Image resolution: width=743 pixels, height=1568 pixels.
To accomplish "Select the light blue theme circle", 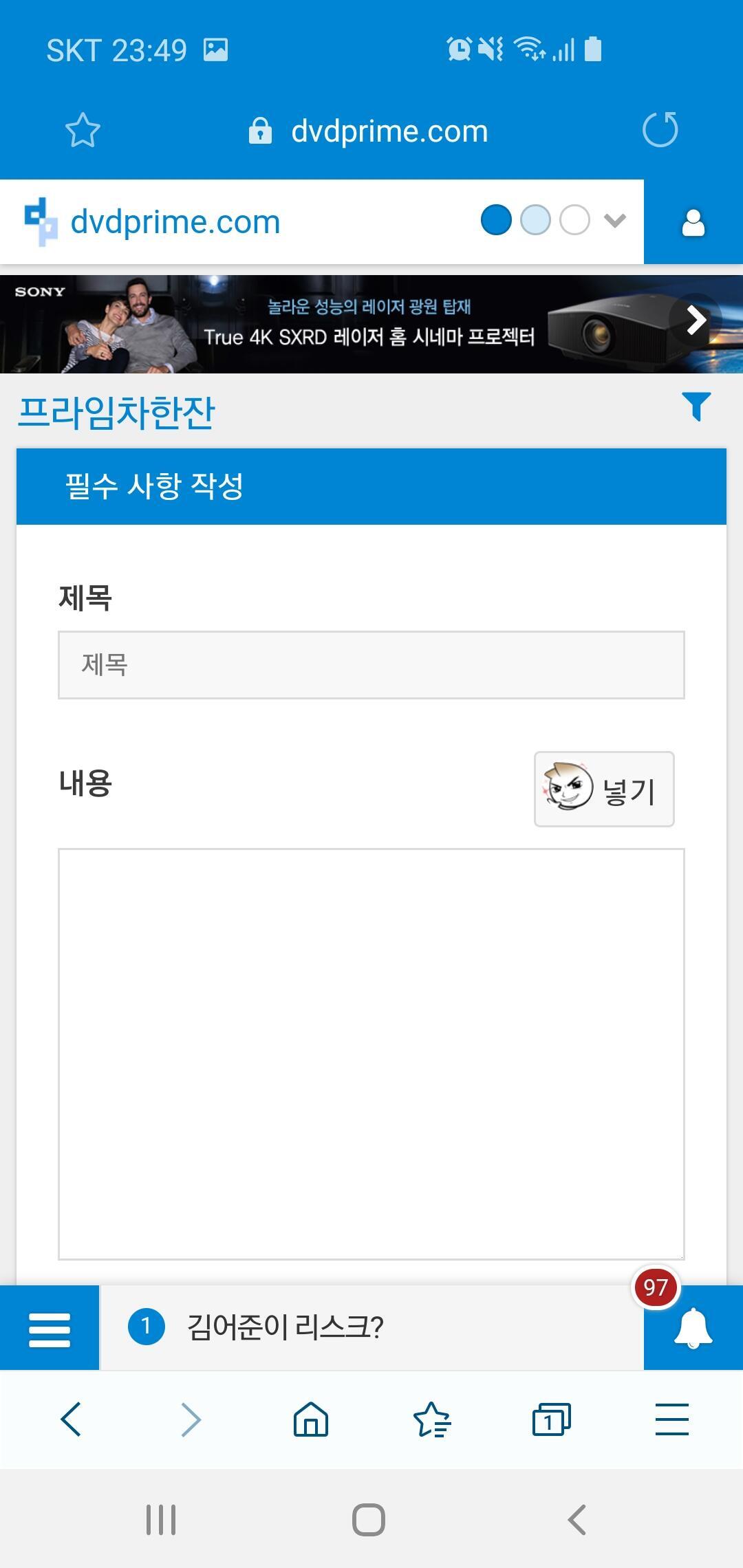I will point(536,220).
